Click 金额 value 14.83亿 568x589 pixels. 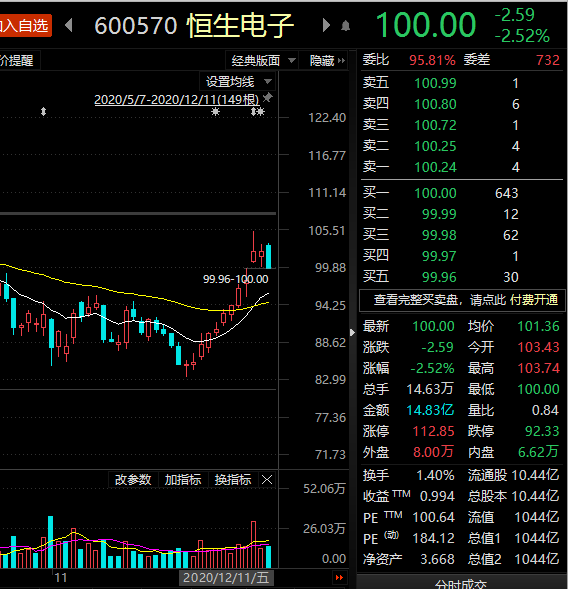tap(430, 410)
